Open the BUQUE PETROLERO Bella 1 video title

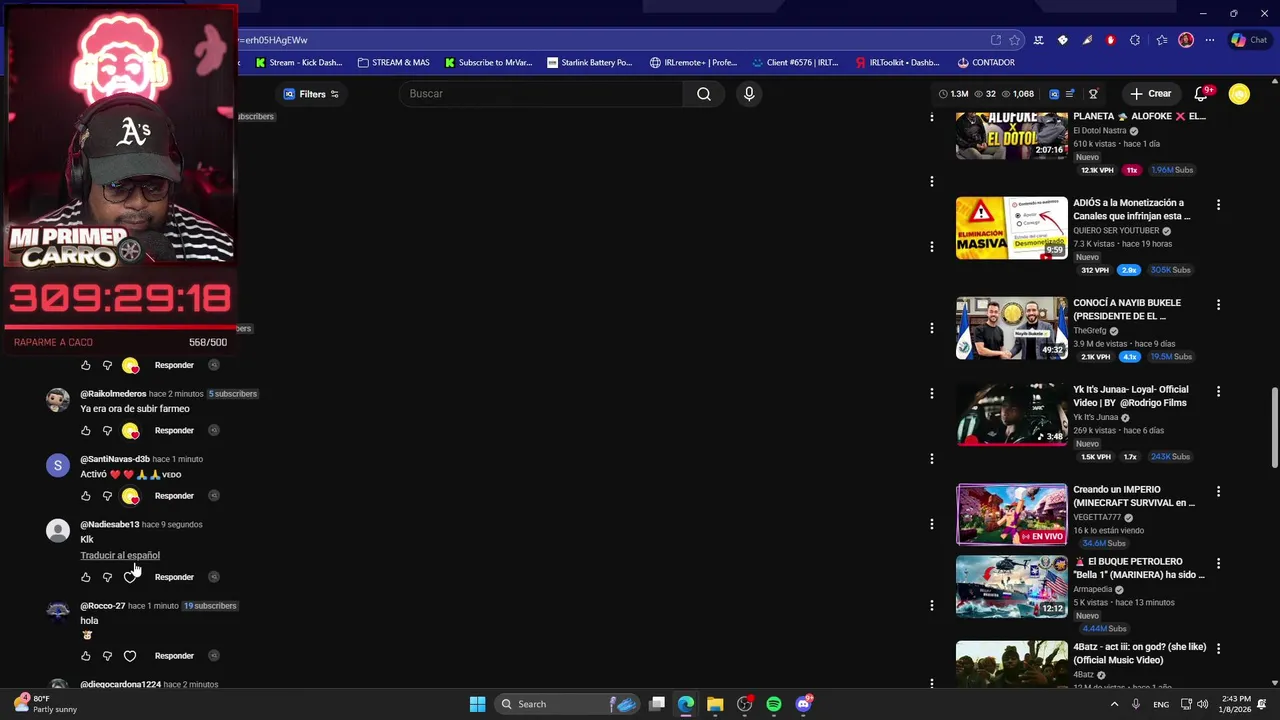[x=1139, y=568]
